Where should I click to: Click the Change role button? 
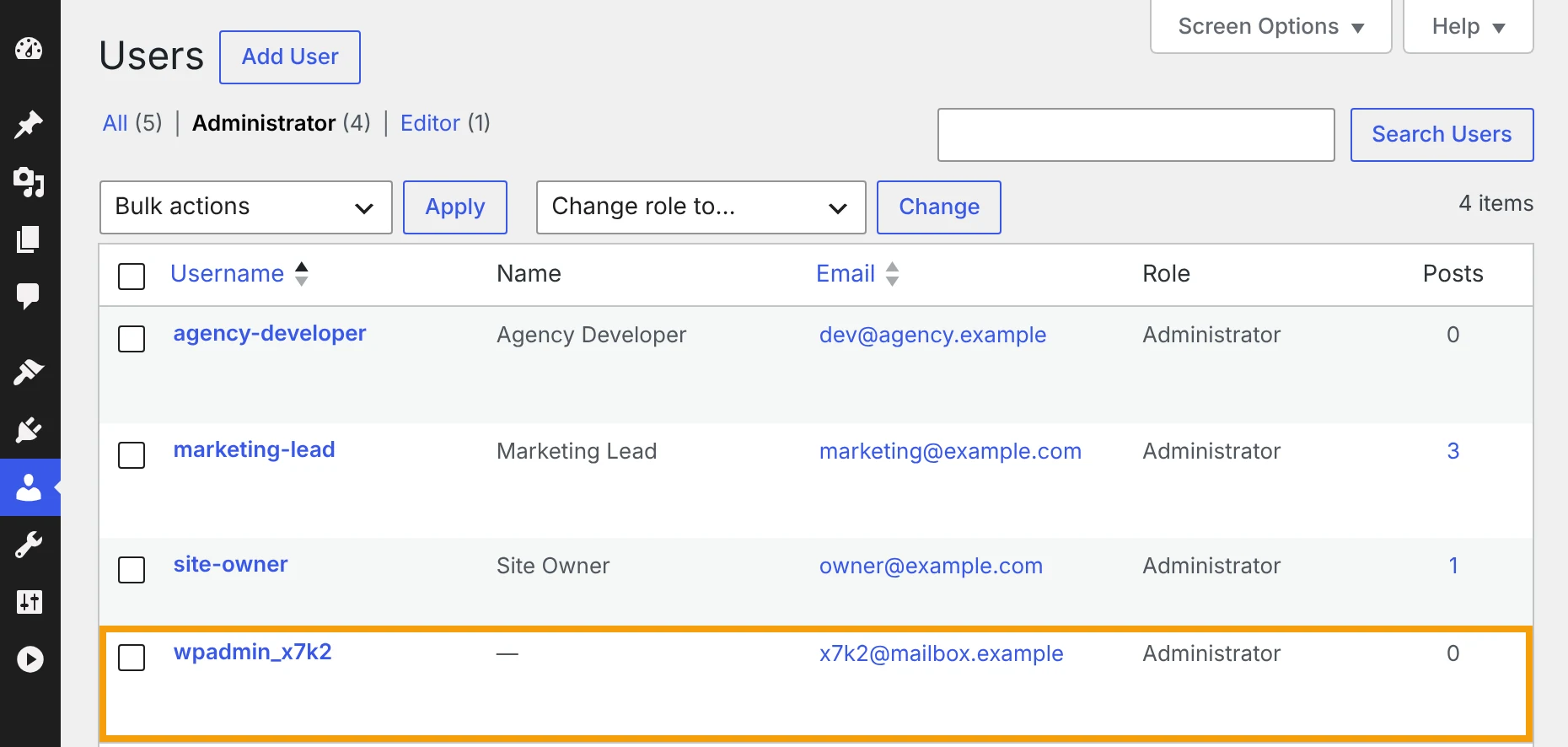pyautogui.click(x=939, y=207)
